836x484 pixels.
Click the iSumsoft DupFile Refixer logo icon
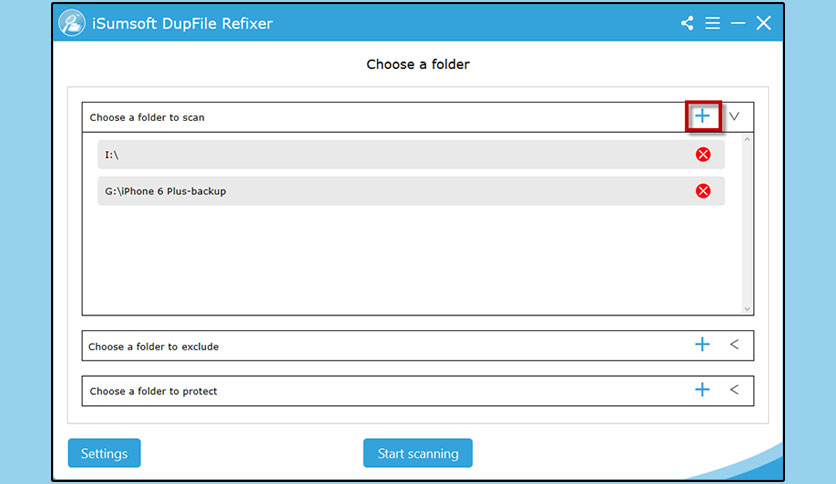72,23
